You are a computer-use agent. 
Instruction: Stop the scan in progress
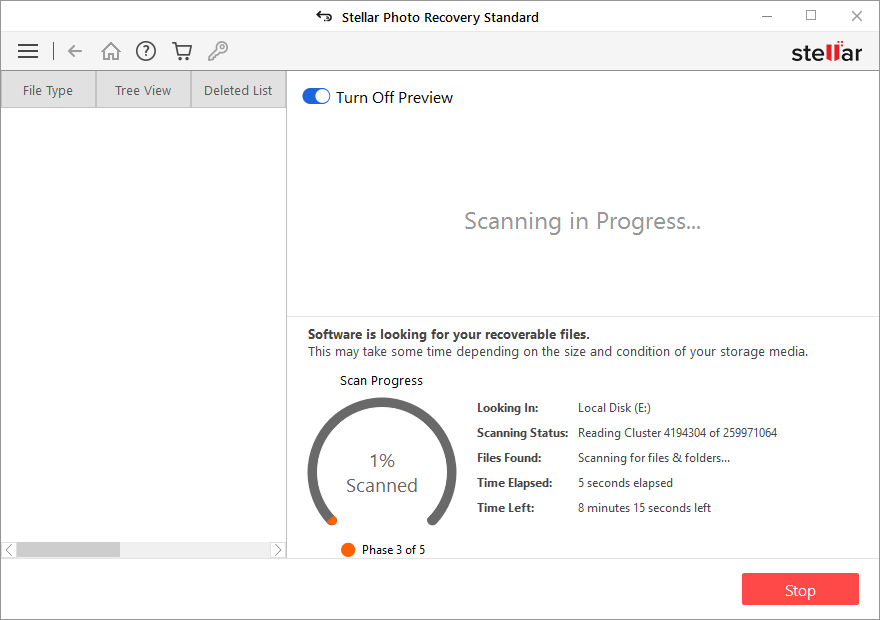[800, 589]
